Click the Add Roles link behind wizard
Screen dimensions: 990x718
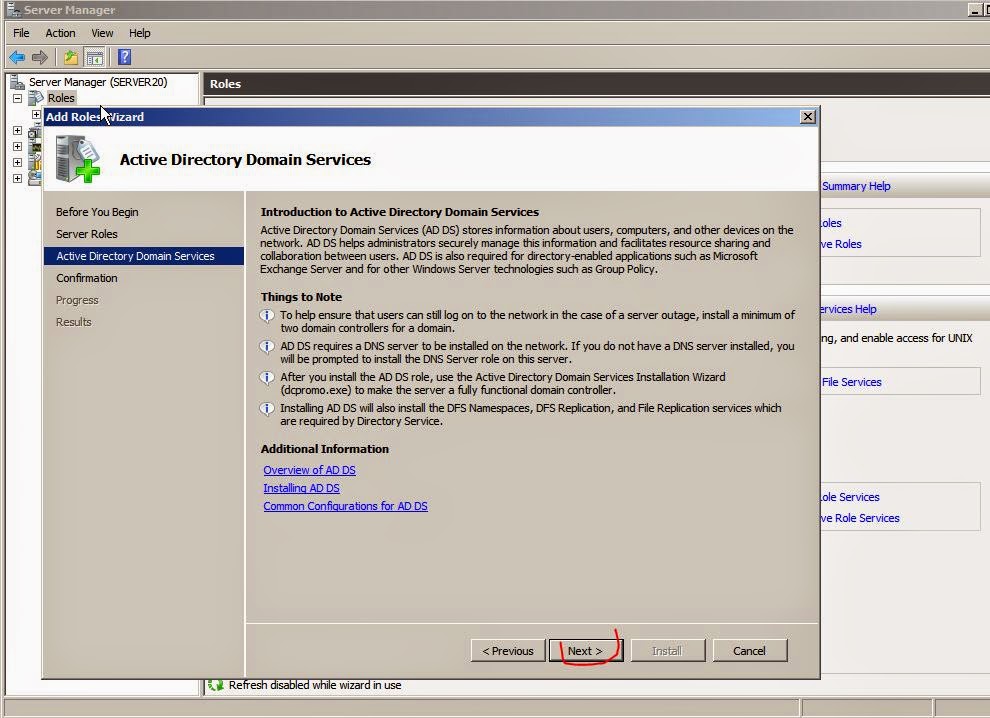coord(831,224)
